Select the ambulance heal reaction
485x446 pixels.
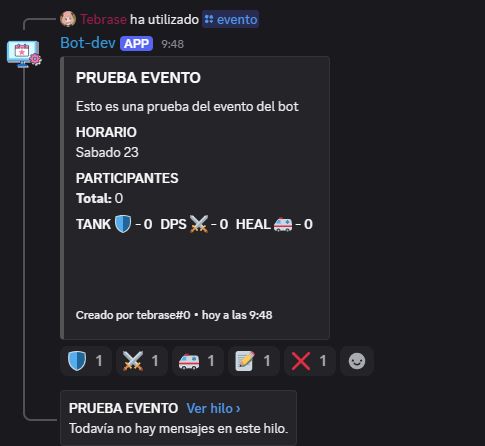(198, 361)
